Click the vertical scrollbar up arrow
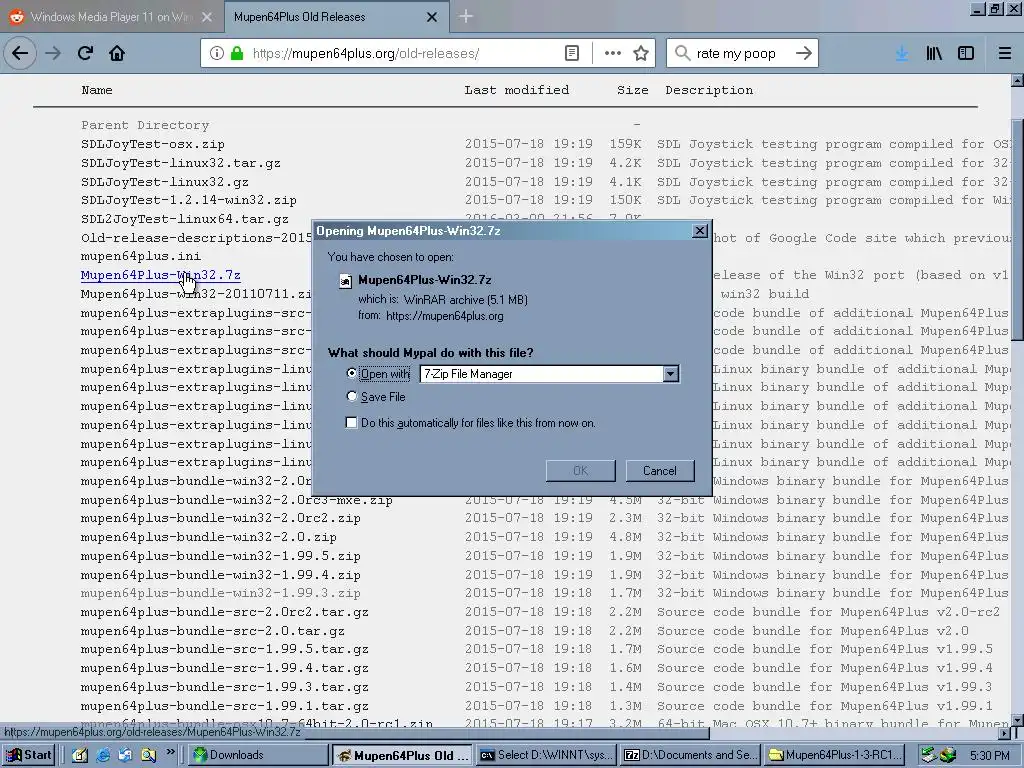 click(x=1017, y=80)
